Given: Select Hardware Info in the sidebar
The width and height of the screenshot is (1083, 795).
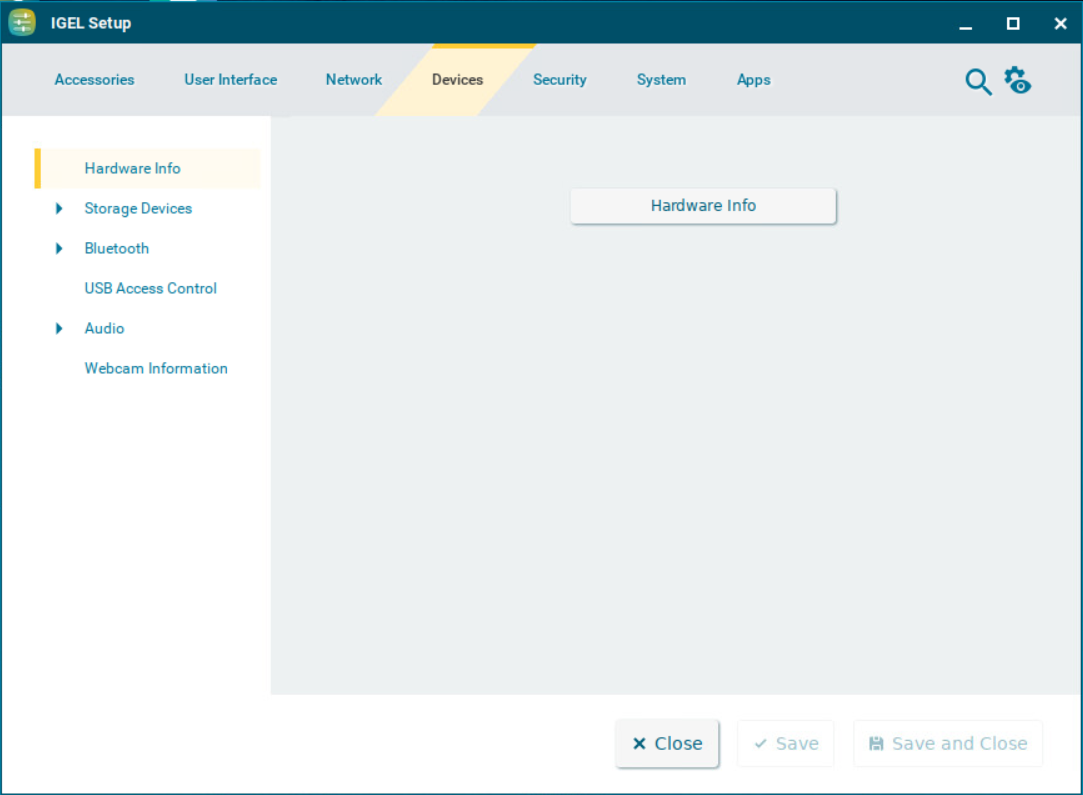Looking at the screenshot, I should click(132, 169).
